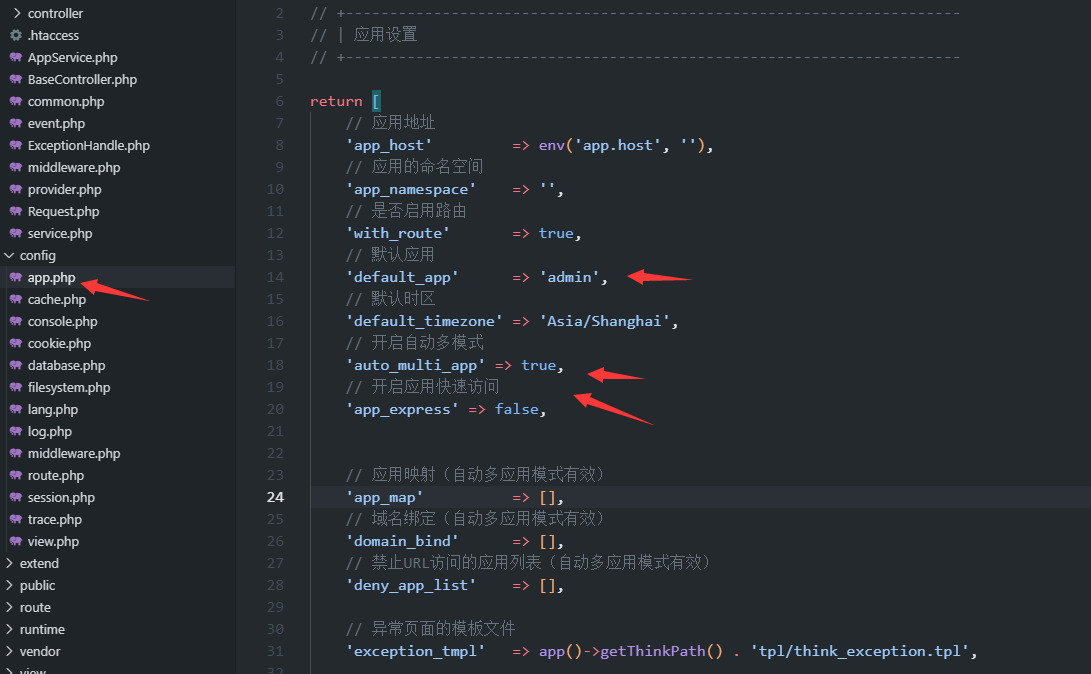Click the PHP icon beside app.php

click(x=16, y=278)
